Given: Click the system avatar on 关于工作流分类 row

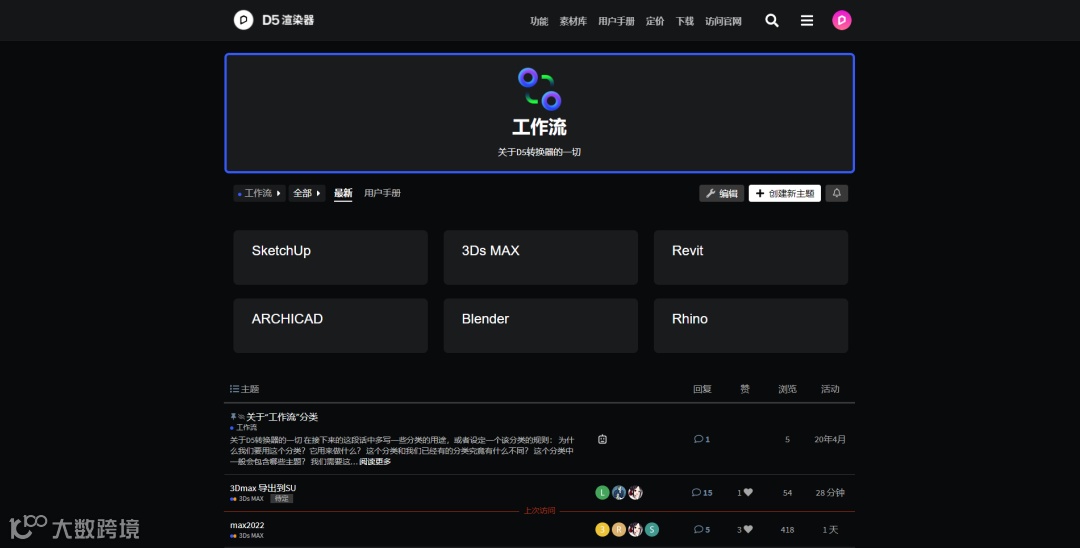Looking at the screenshot, I should (602, 439).
